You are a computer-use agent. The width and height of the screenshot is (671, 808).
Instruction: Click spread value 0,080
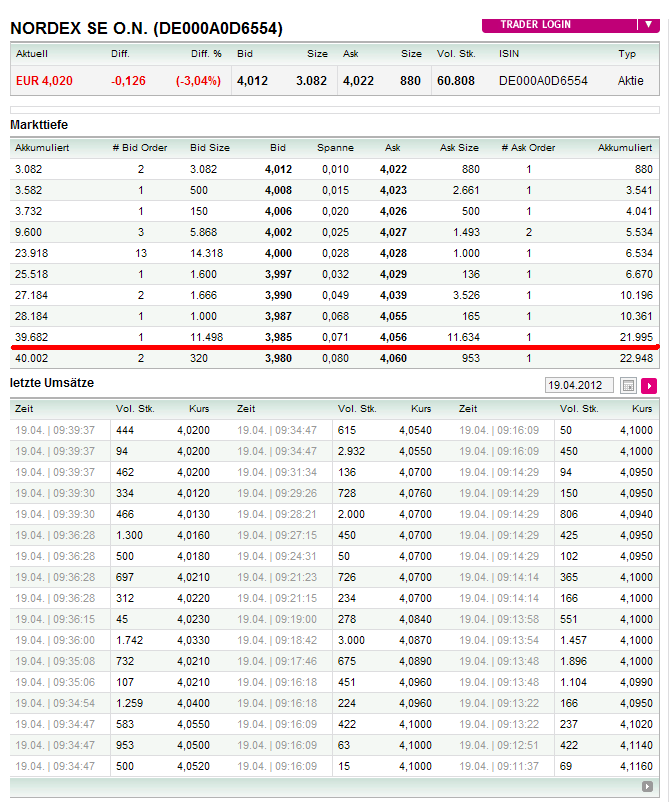pos(336,359)
